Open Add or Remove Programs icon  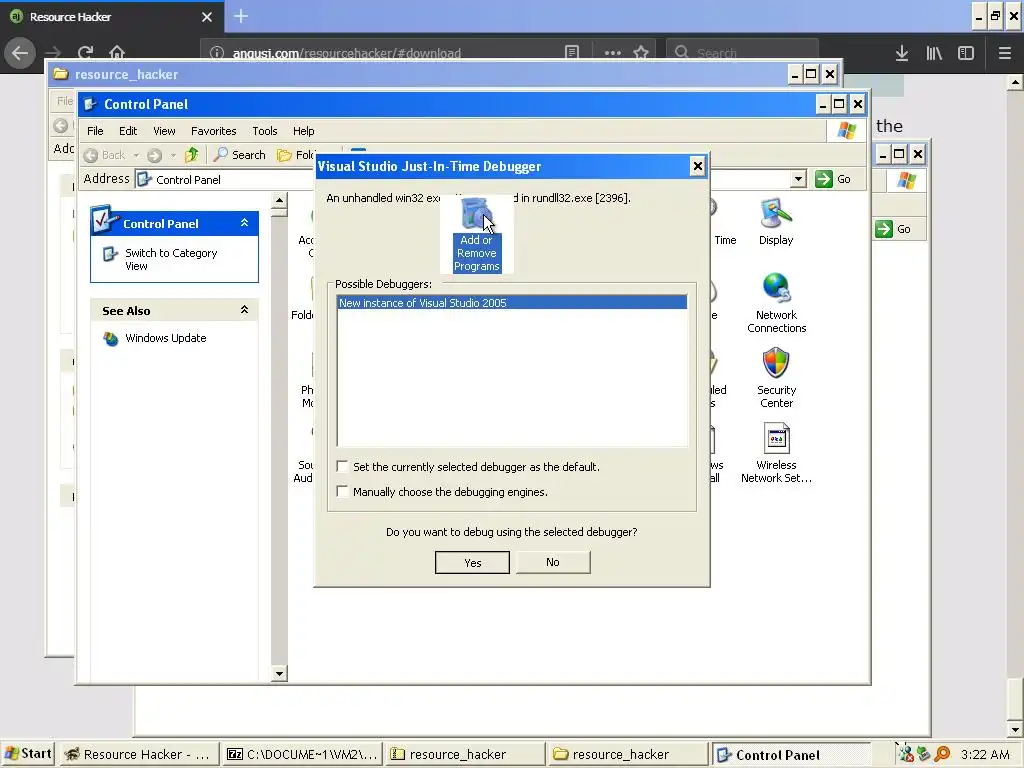[x=476, y=234]
